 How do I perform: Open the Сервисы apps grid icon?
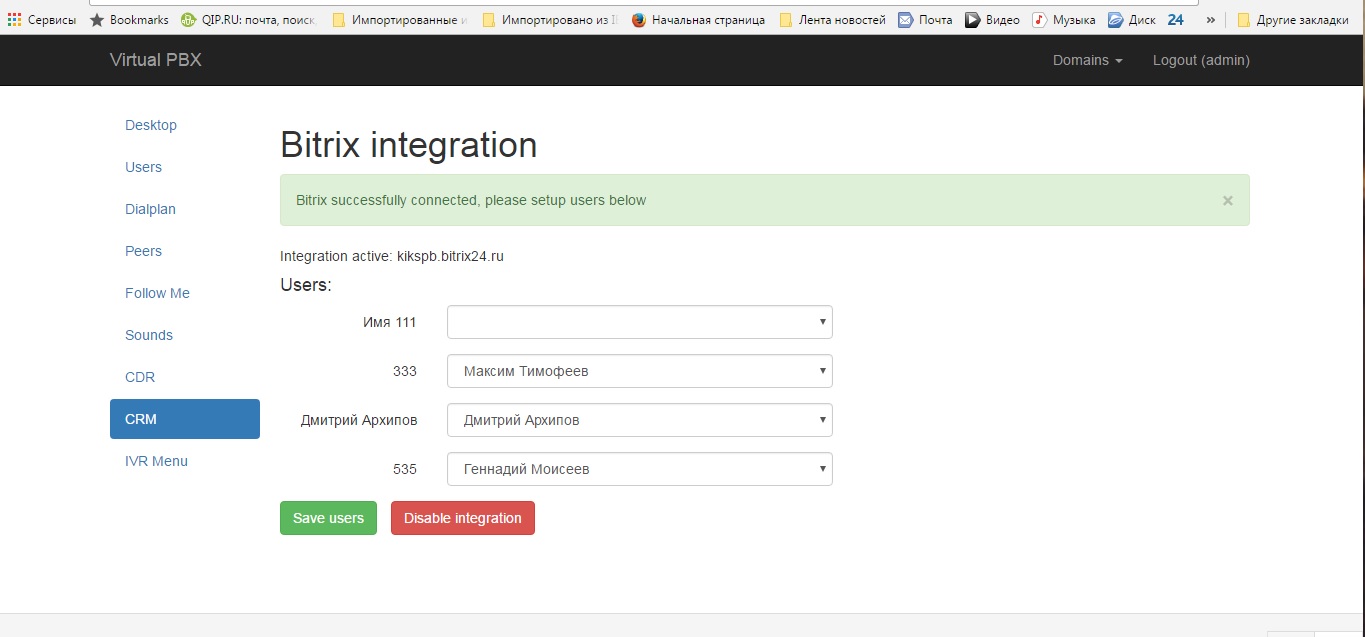(14, 20)
